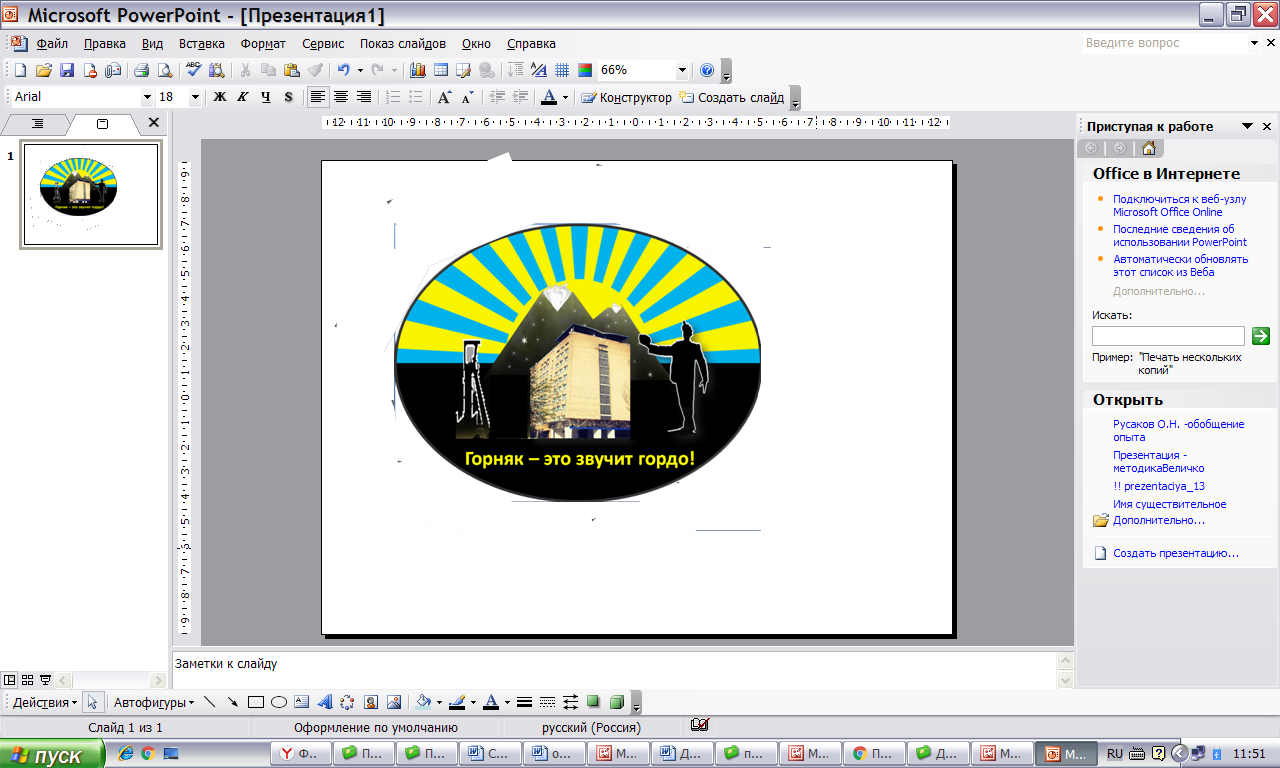This screenshot has height=768, width=1280.
Task: Toggle Bold formatting (Ж)
Action: pos(220,97)
